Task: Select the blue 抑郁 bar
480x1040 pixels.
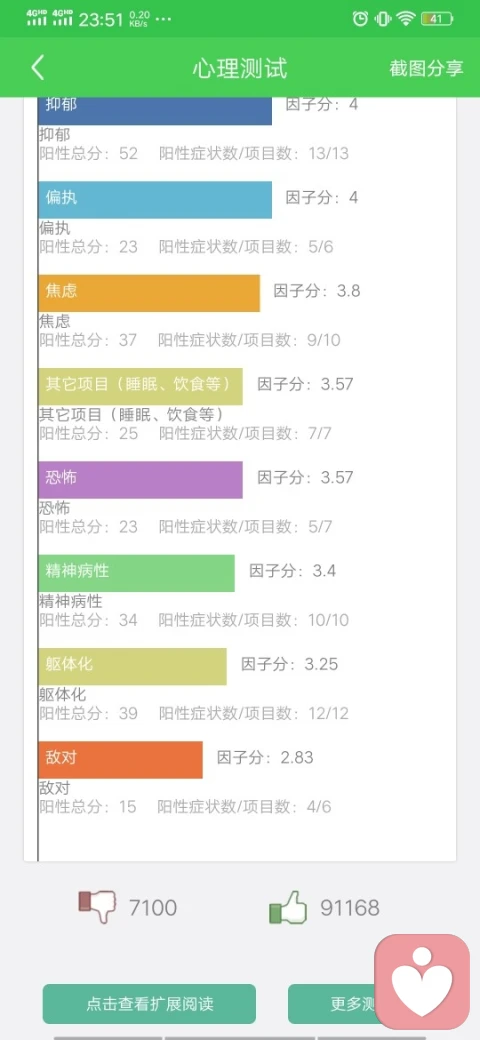Action: pos(155,110)
